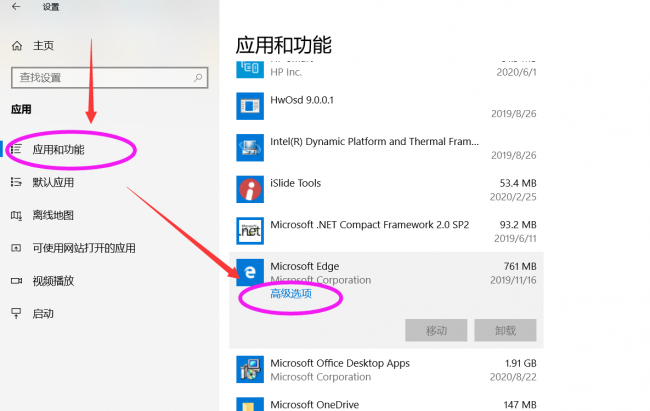This screenshot has height=411, width=650.
Task: Select the 离线地图 map icon
Action: pos(16,215)
